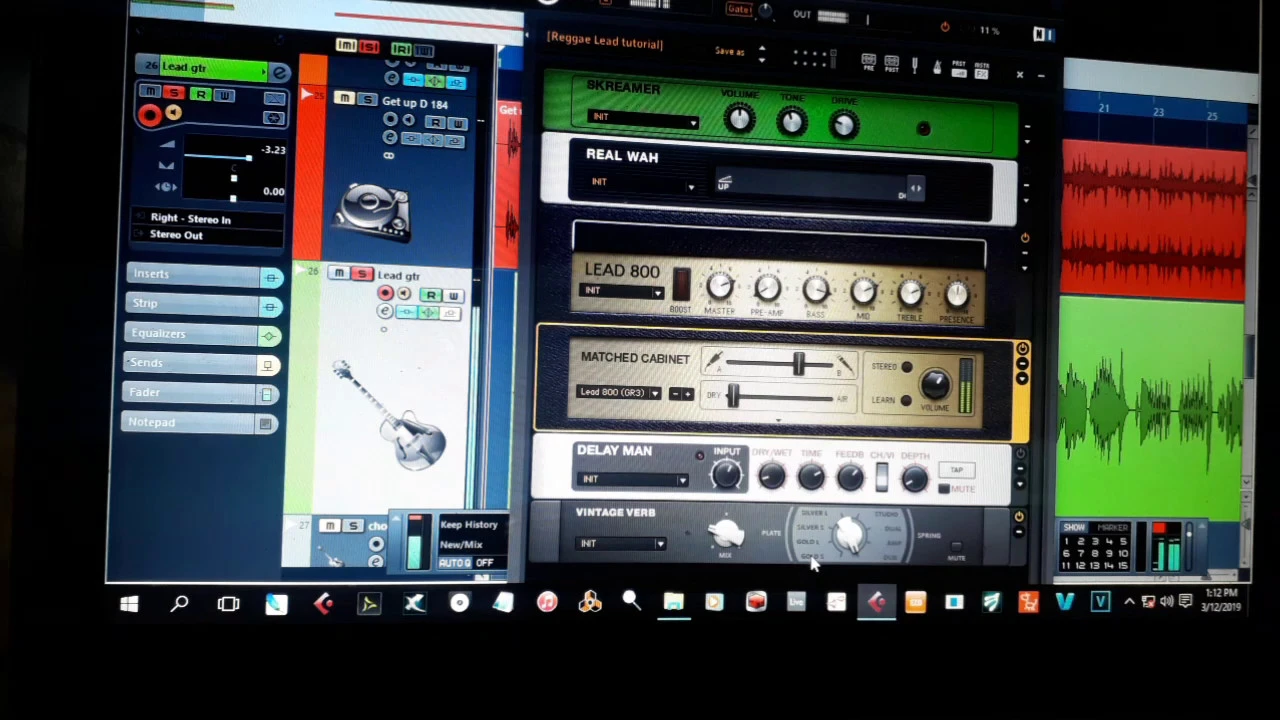1280x720 pixels.
Task: Open Task View on taskbar
Action: [x=228, y=603]
